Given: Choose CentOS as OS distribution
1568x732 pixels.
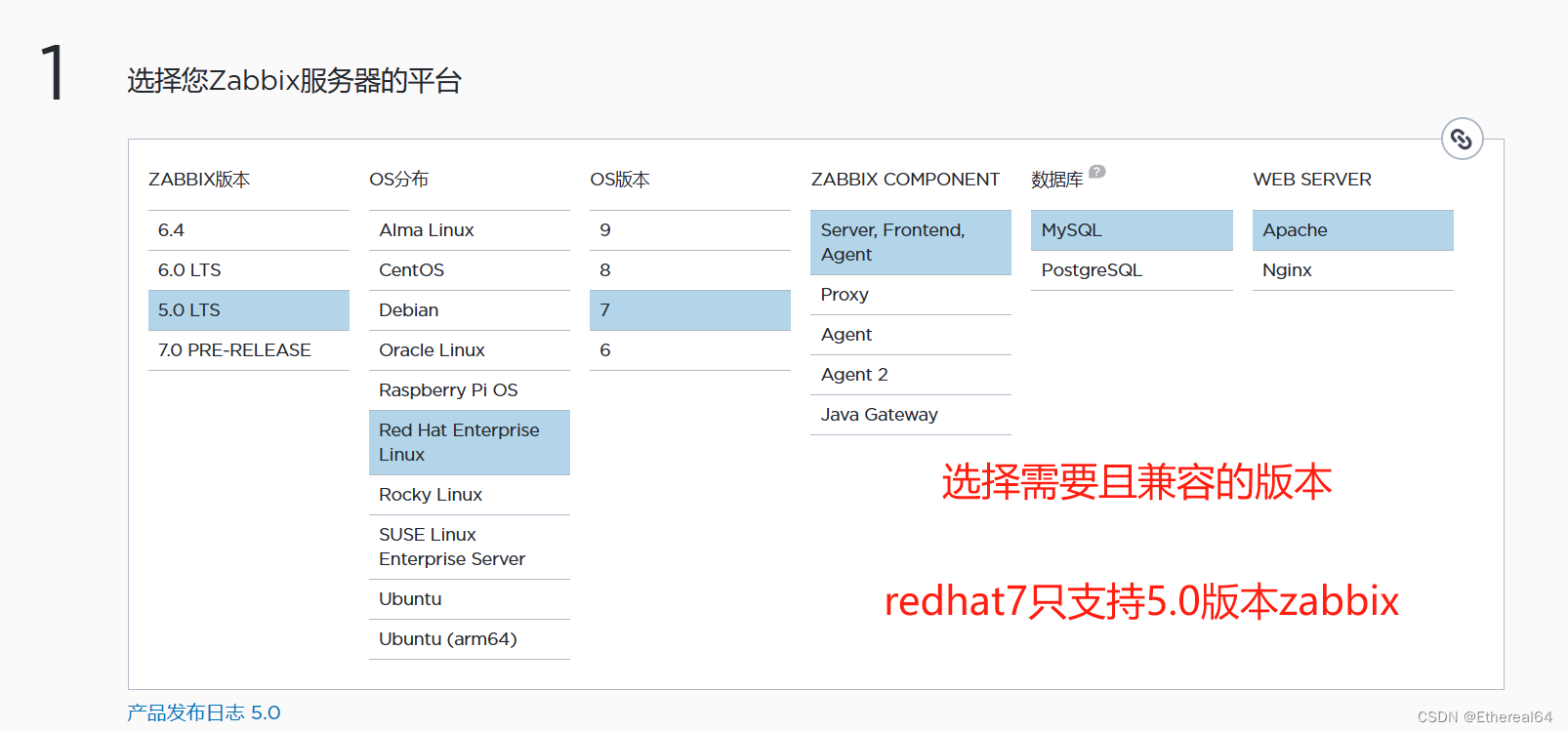Looking at the screenshot, I should coord(470,270).
